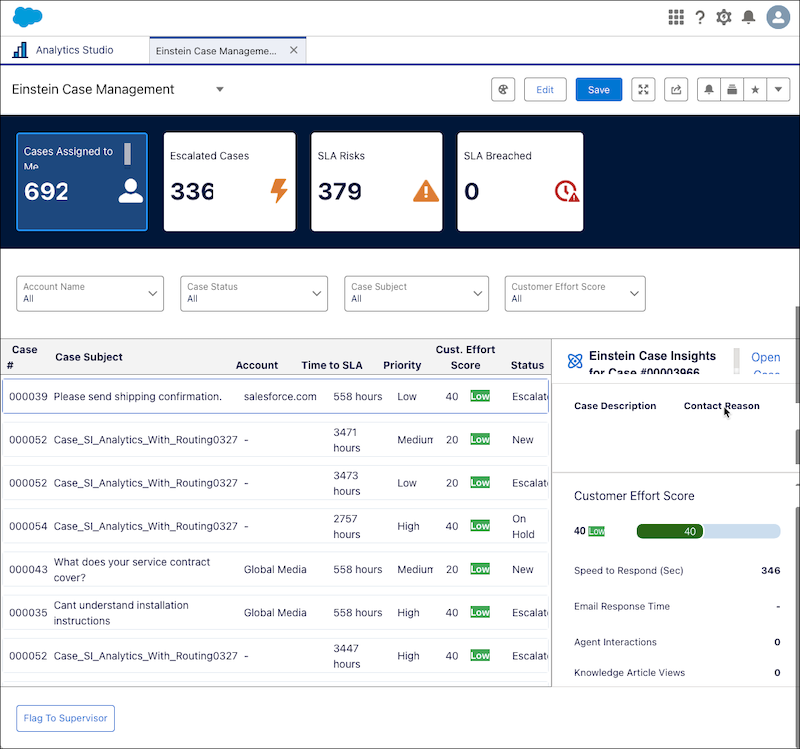Image resolution: width=800 pixels, height=749 pixels.
Task: Click the 3447 hours cell
Action: 347,656
